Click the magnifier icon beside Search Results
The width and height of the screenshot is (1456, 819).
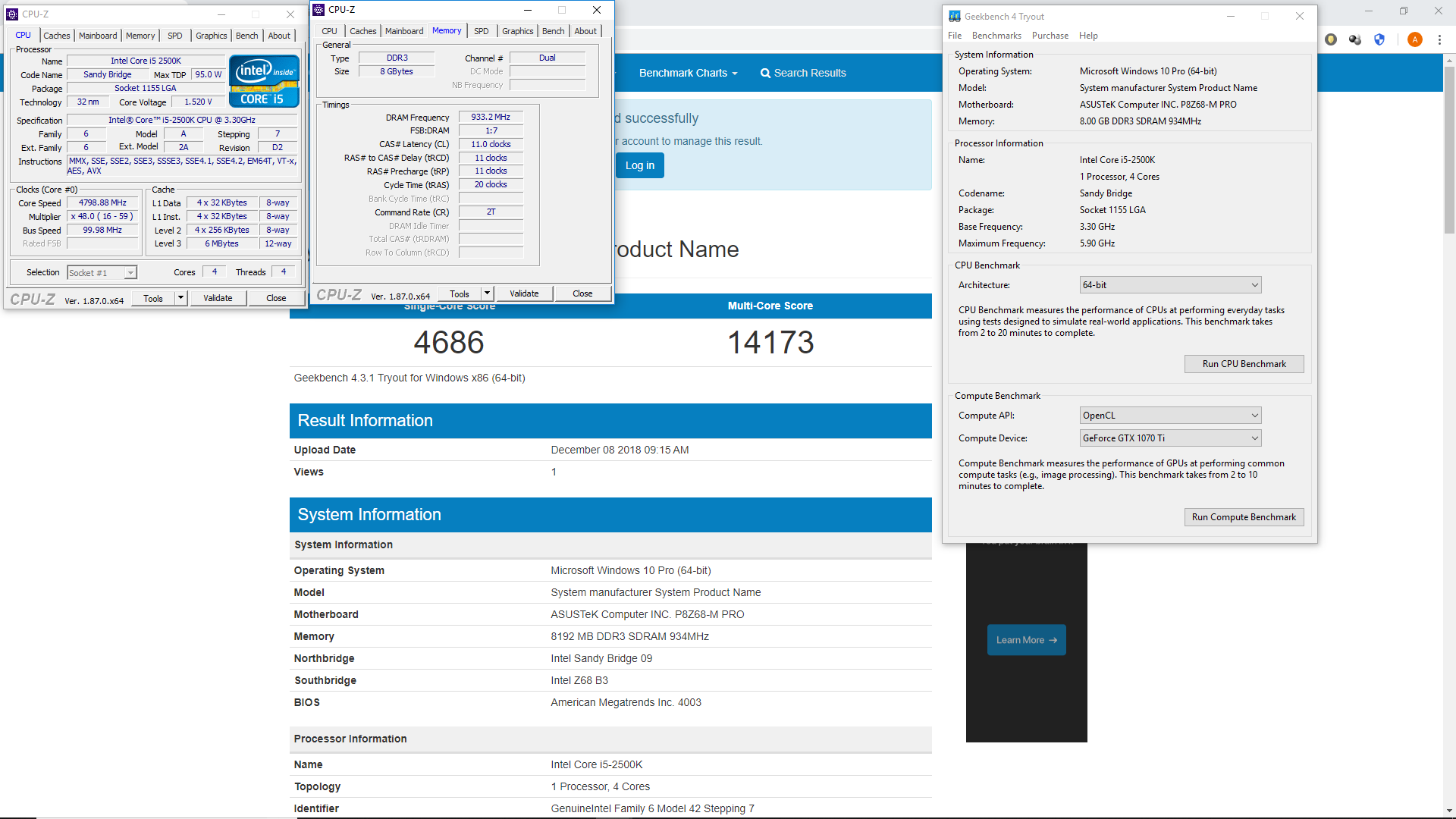click(765, 74)
